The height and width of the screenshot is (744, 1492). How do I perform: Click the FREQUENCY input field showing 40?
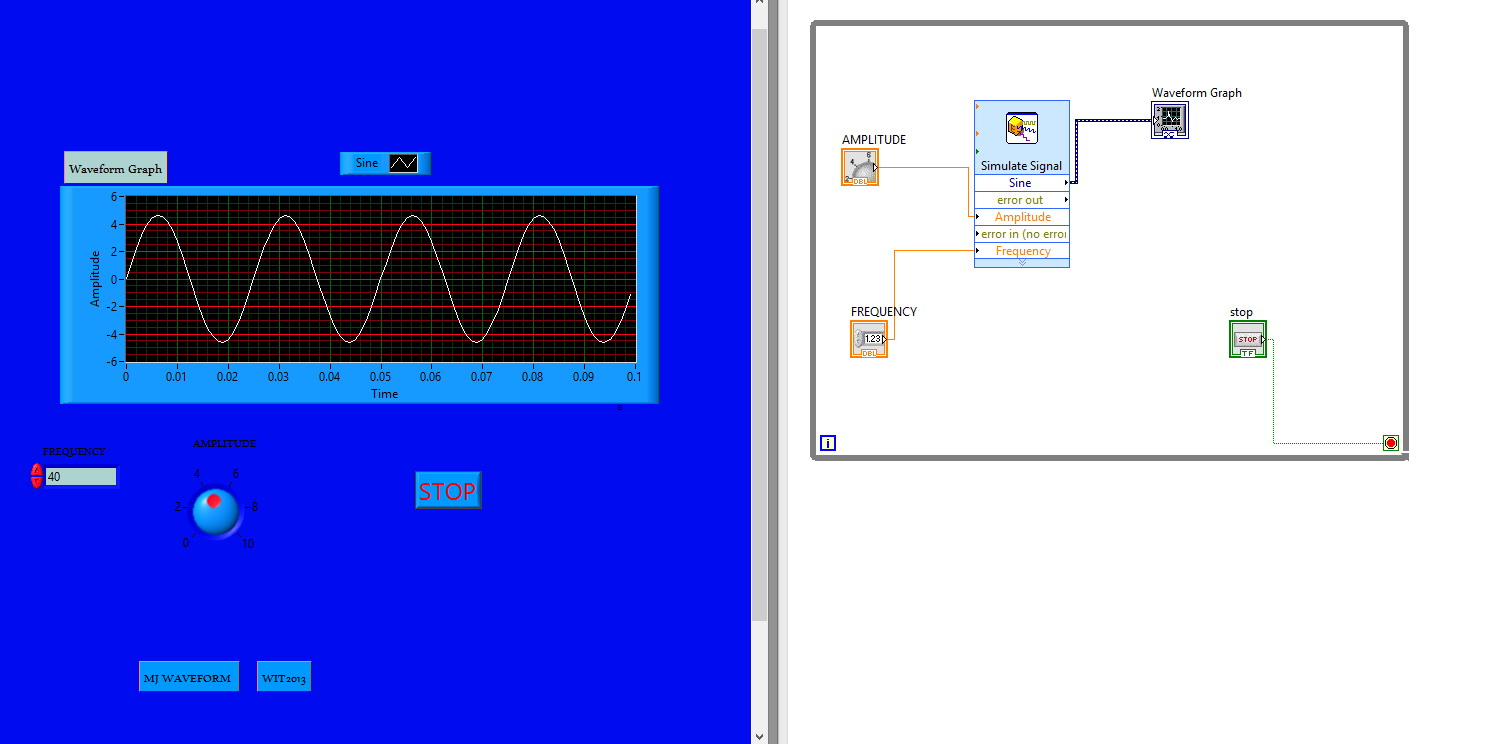(x=80, y=477)
